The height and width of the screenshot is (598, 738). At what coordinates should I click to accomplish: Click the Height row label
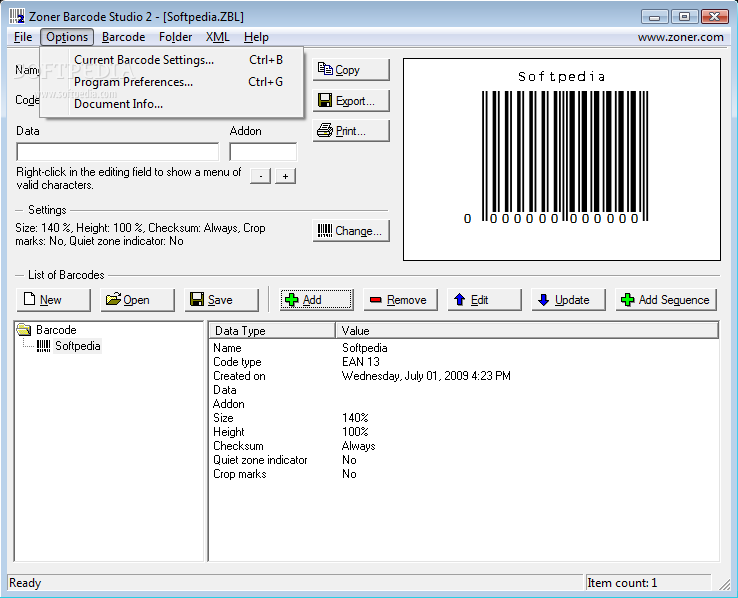[x=229, y=432]
